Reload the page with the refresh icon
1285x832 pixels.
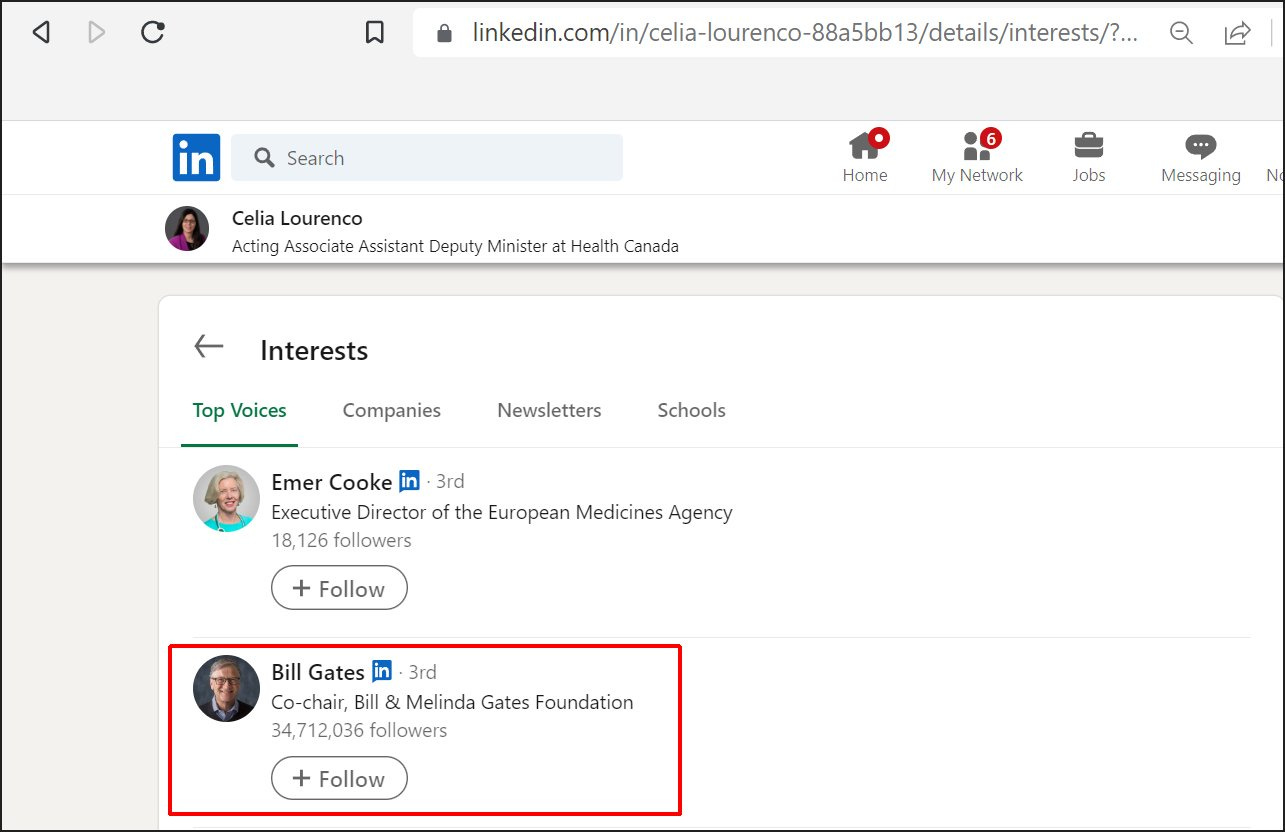(x=153, y=33)
